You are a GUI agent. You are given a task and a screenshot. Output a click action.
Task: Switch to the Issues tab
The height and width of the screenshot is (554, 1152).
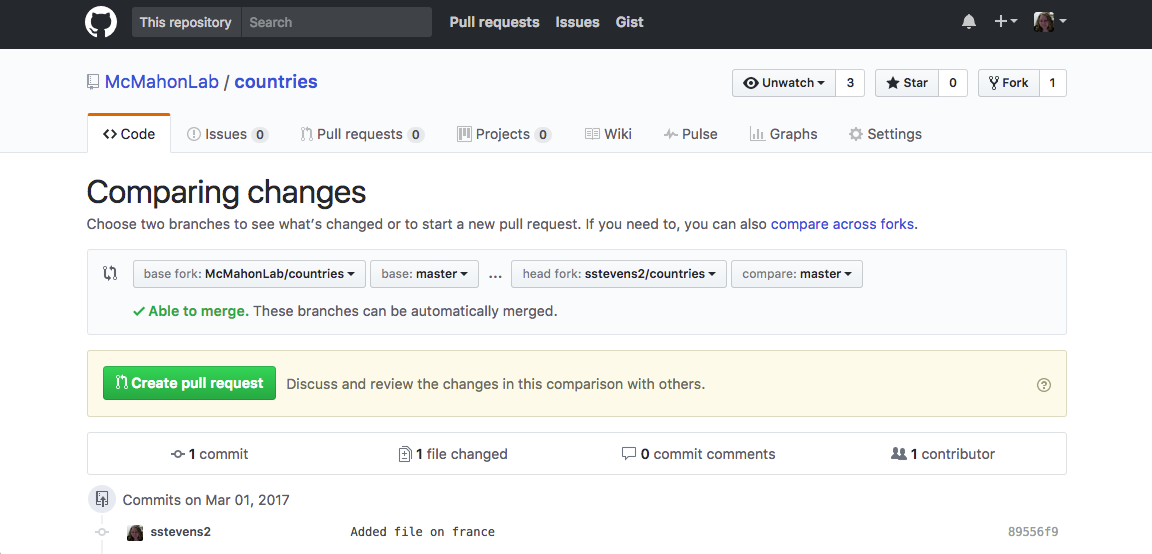pyautogui.click(x=226, y=134)
